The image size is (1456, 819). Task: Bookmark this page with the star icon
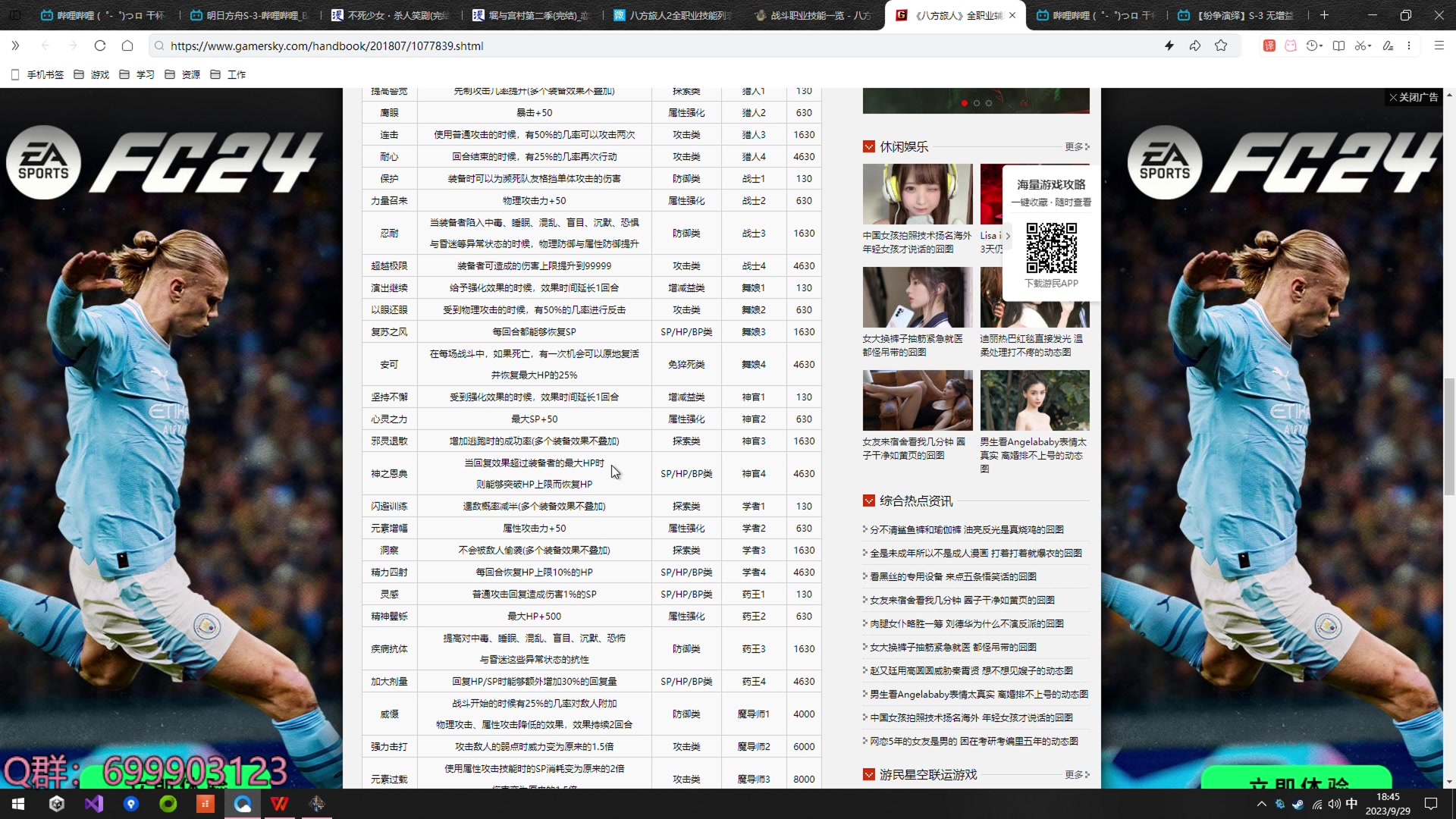click(1221, 45)
